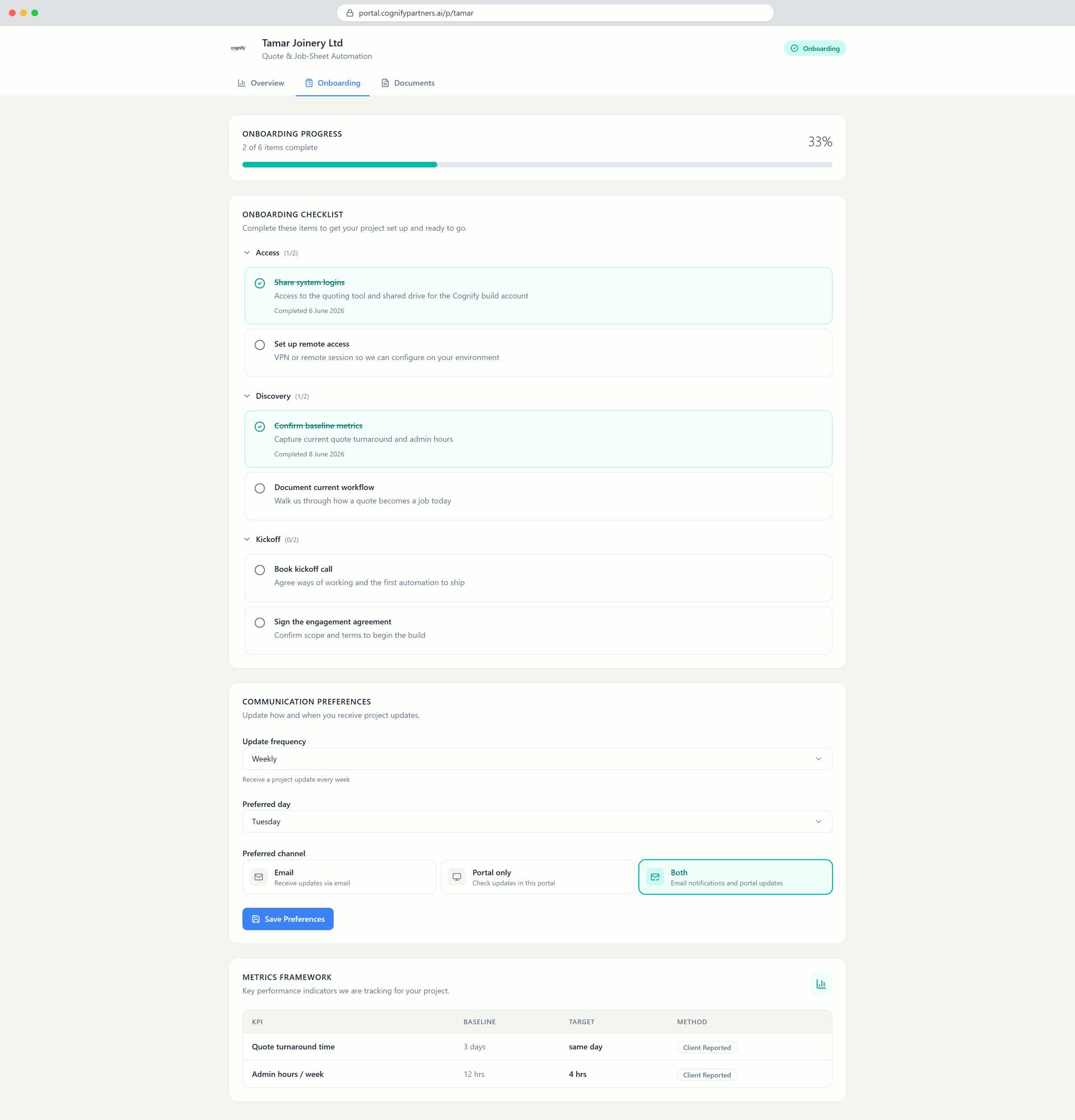This screenshot has width=1075, height=1120.
Task: Click the Both channel mail icon
Action: [655, 876]
